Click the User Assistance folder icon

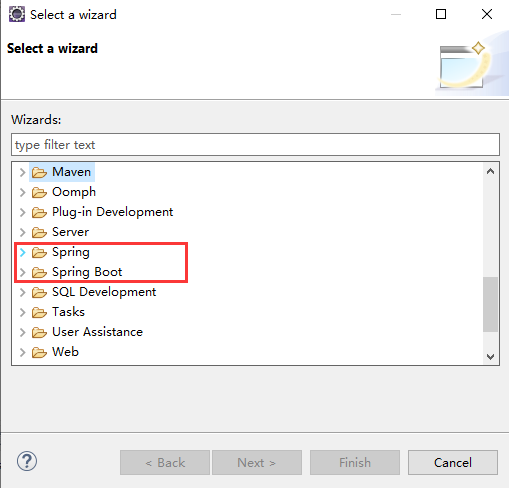[39, 333]
